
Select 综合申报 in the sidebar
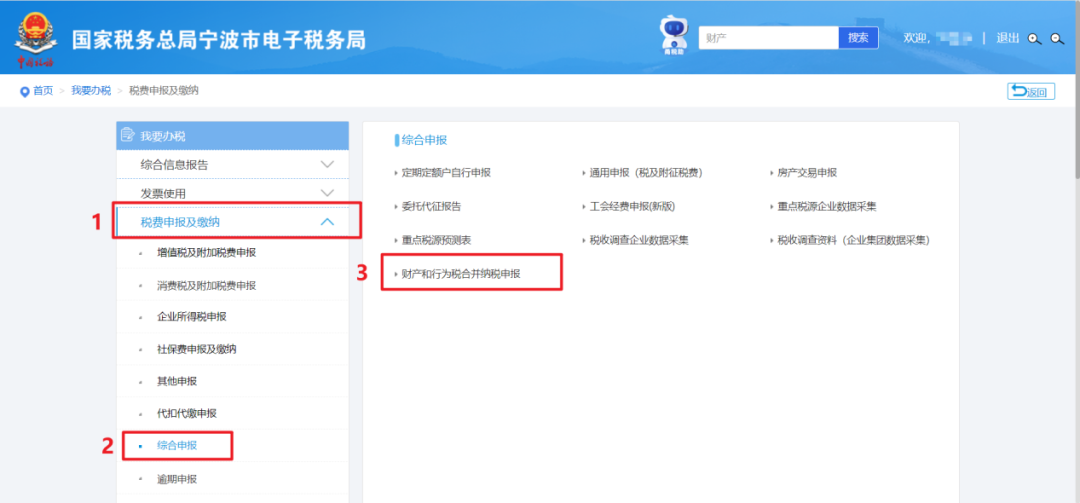[x=177, y=444]
